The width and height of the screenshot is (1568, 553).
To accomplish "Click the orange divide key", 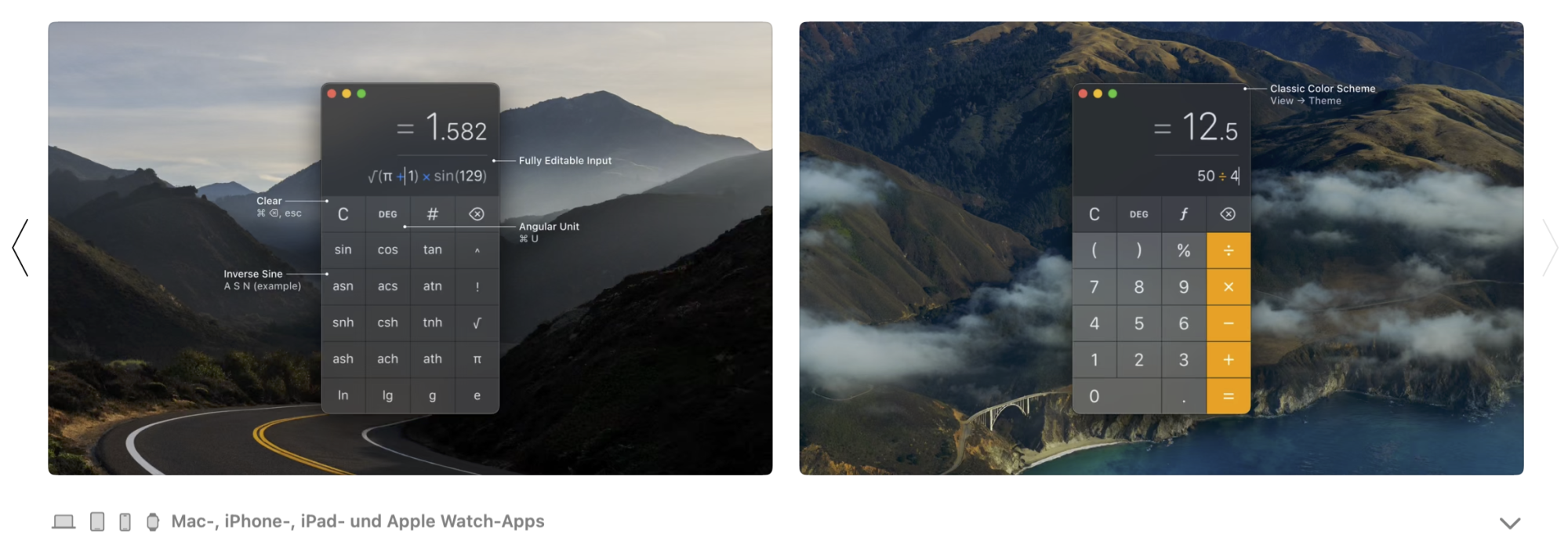I will (1229, 250).
